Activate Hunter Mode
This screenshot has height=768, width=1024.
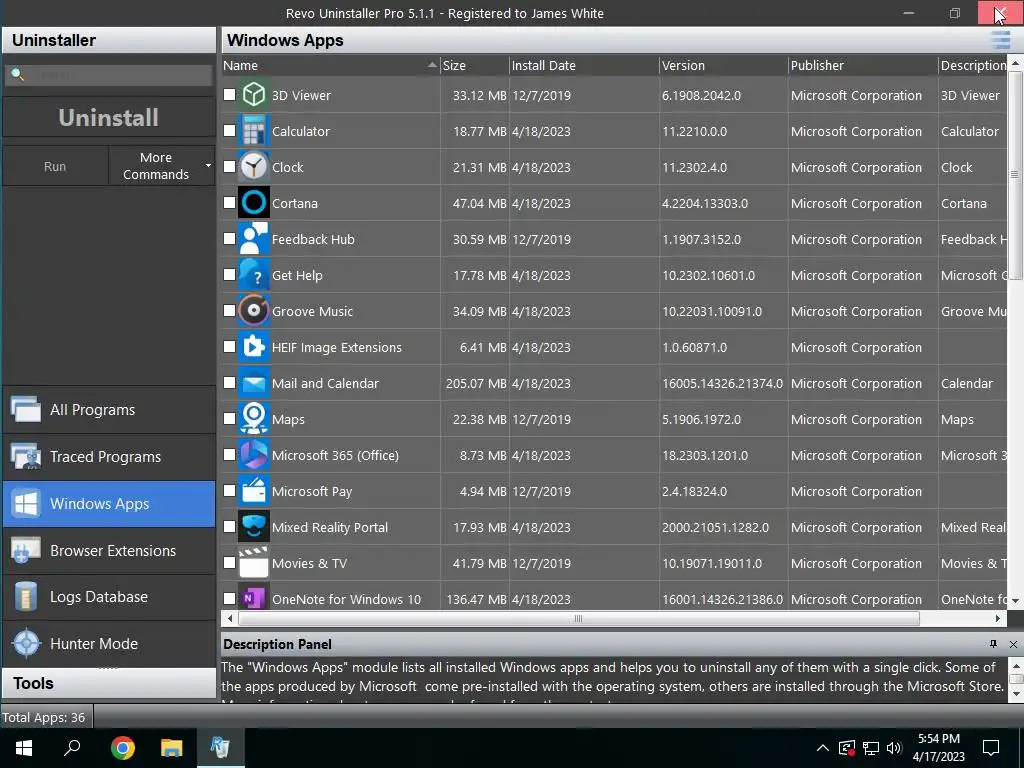click(x=109, y=644)
